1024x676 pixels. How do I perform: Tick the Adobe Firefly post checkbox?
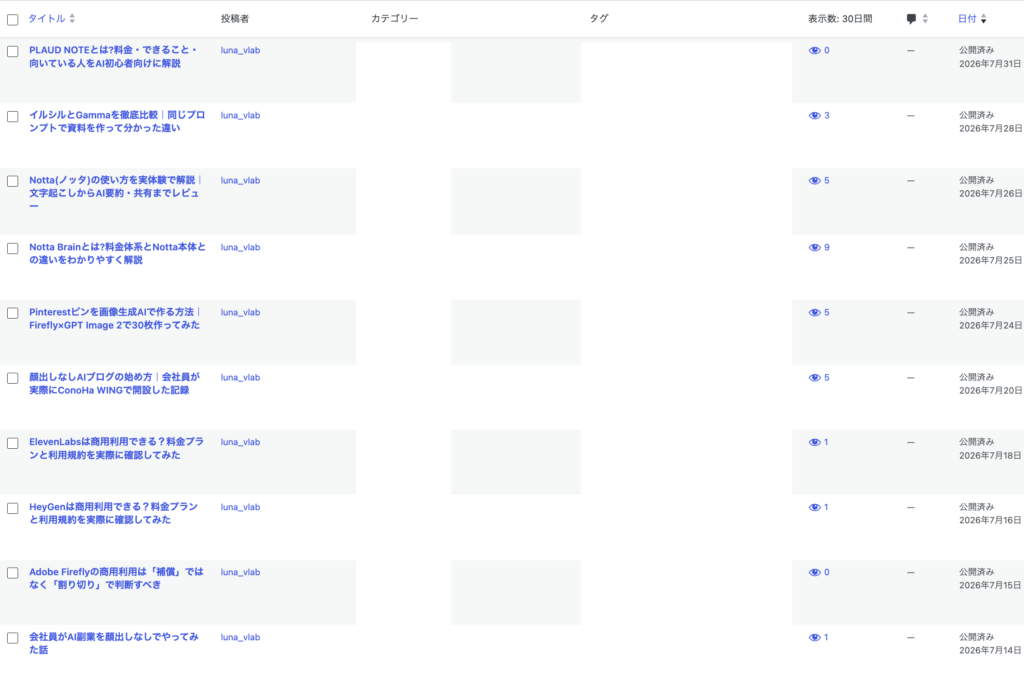tap(12, 573)
